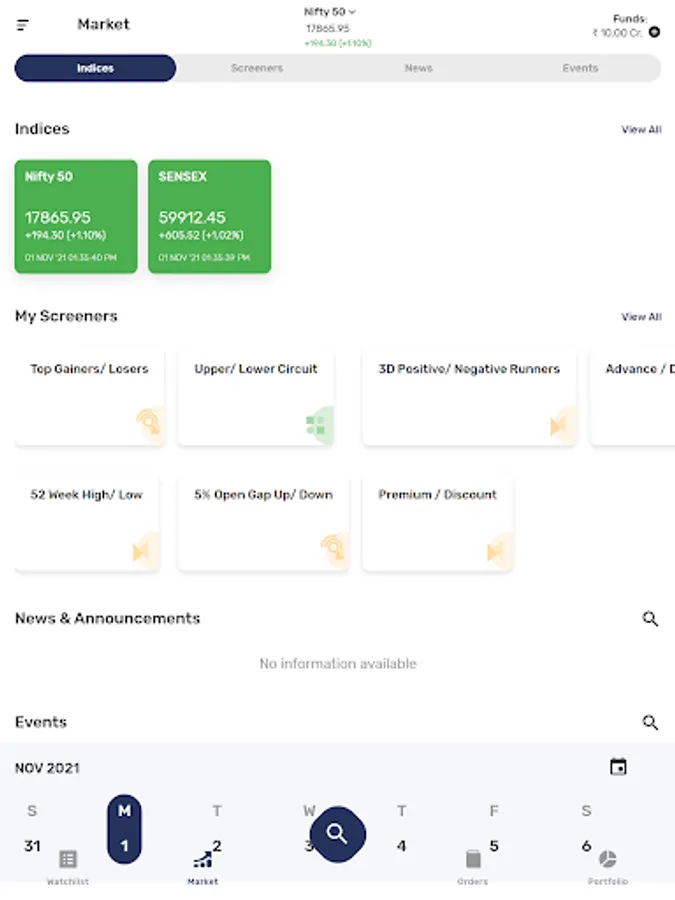Open the SENSEX index card
The image size is (675, 900).
pos(209,216)
